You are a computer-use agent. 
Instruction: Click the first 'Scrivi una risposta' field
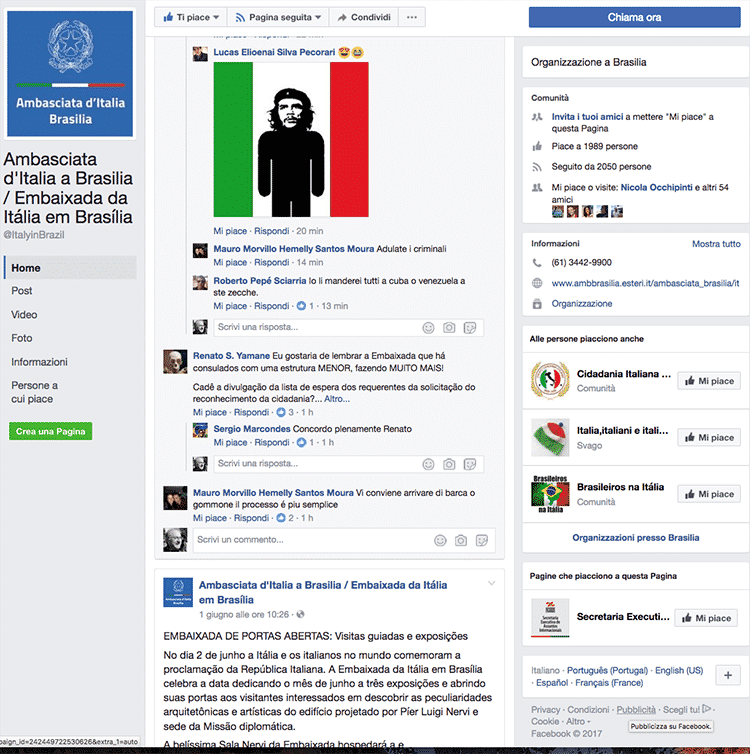point(317,327)
